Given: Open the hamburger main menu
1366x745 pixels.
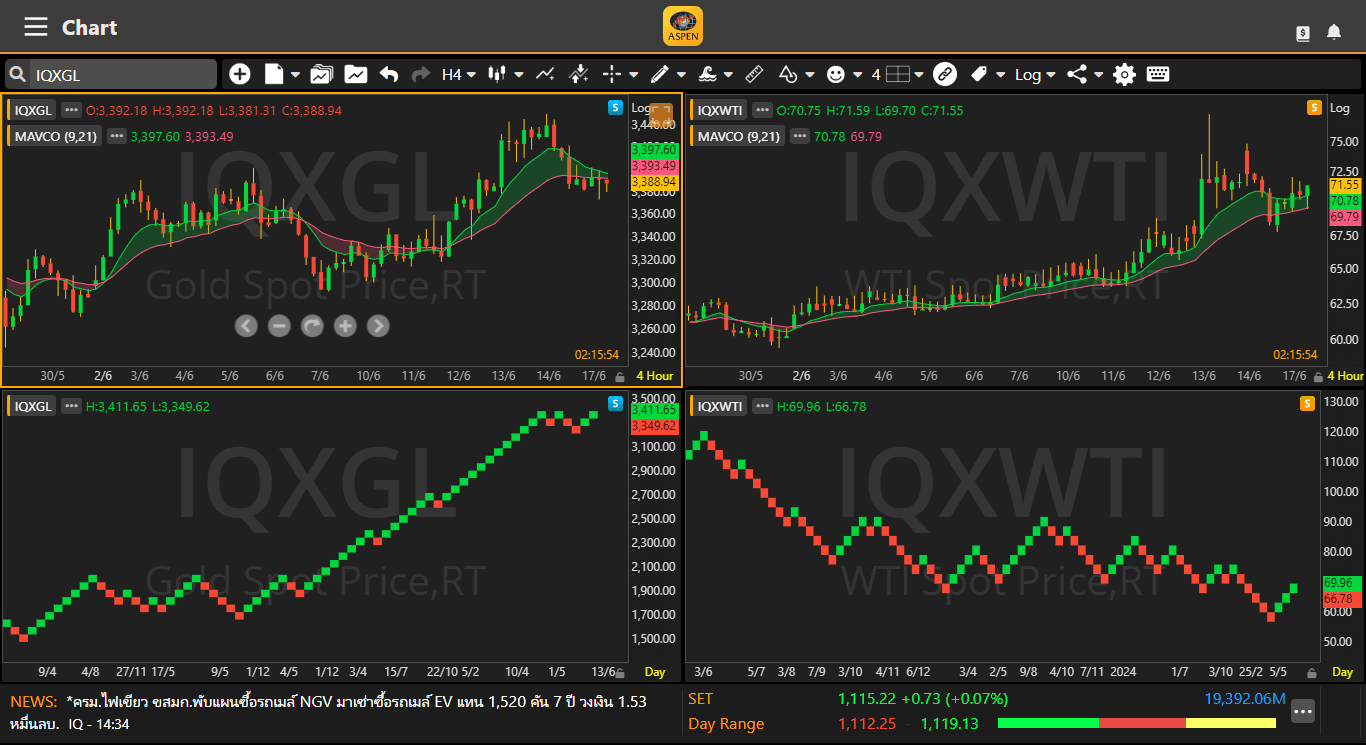Looking at the screenshot, I should (x=36, y=27).
